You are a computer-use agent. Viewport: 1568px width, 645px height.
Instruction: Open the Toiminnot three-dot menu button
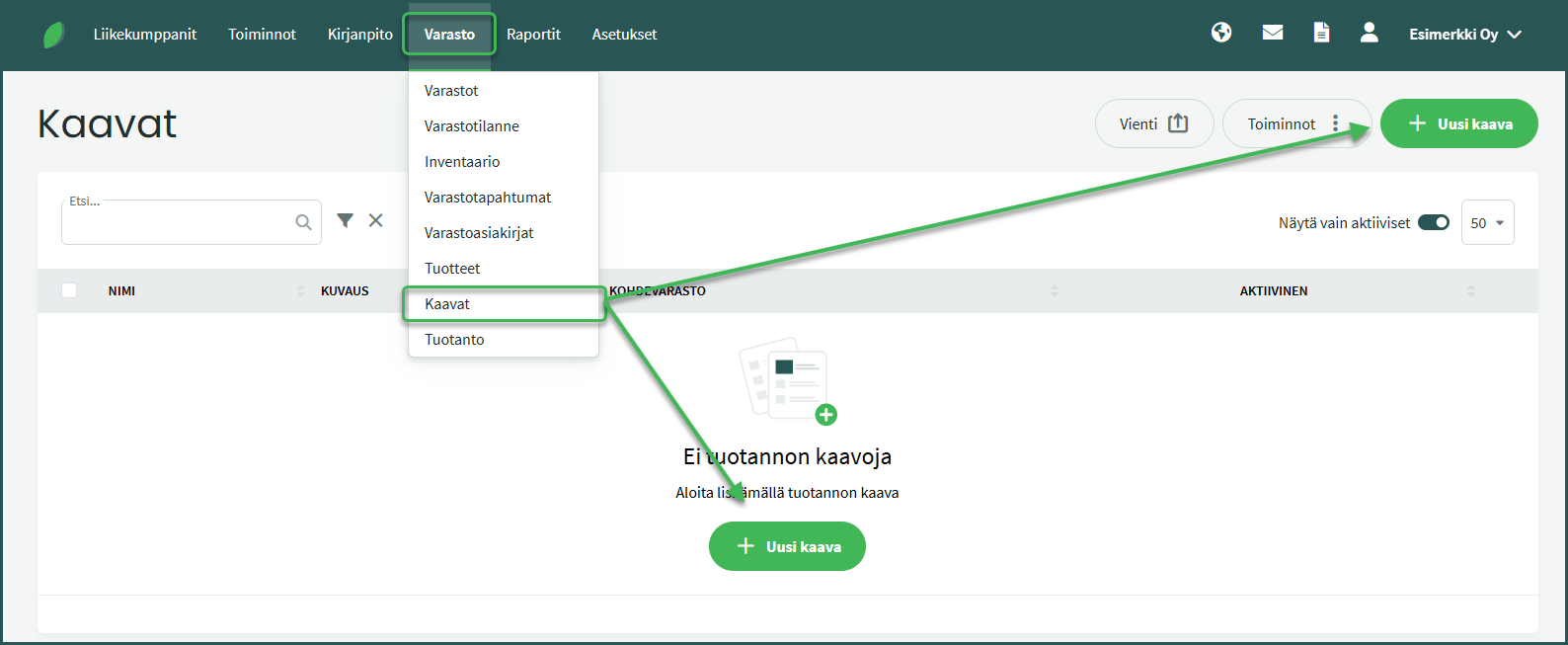pyautogui.click(x=1296, y=123)
